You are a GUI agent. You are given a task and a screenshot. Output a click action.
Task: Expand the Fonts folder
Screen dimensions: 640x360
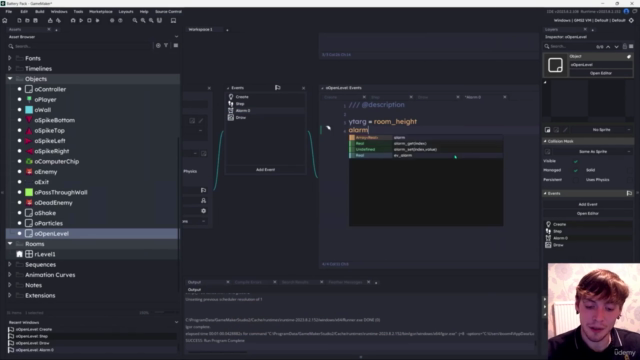10,58
